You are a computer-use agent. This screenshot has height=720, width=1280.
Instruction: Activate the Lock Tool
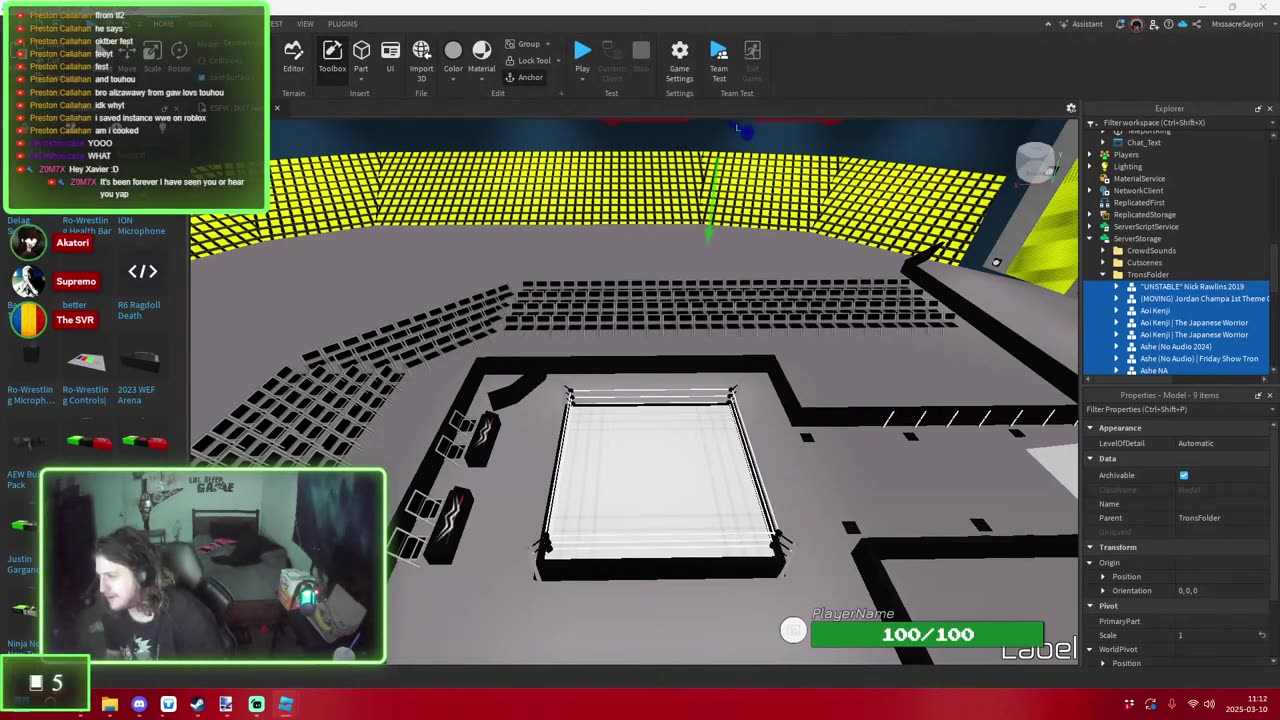[527, 60]
